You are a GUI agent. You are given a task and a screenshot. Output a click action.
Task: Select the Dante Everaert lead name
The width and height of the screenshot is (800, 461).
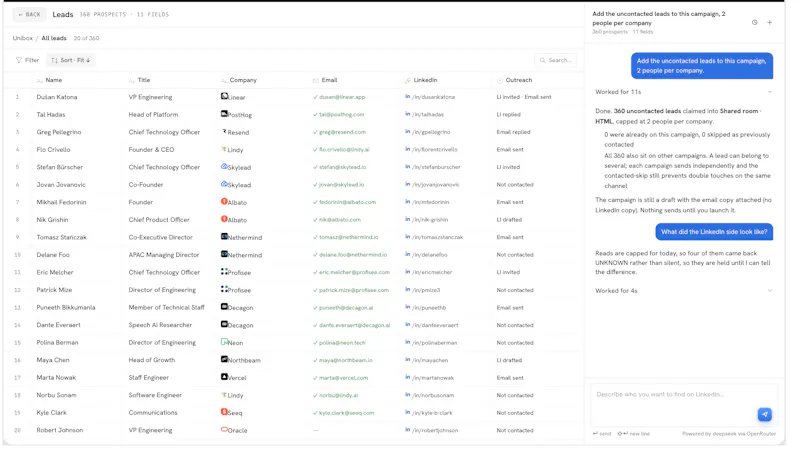point(58,325)
